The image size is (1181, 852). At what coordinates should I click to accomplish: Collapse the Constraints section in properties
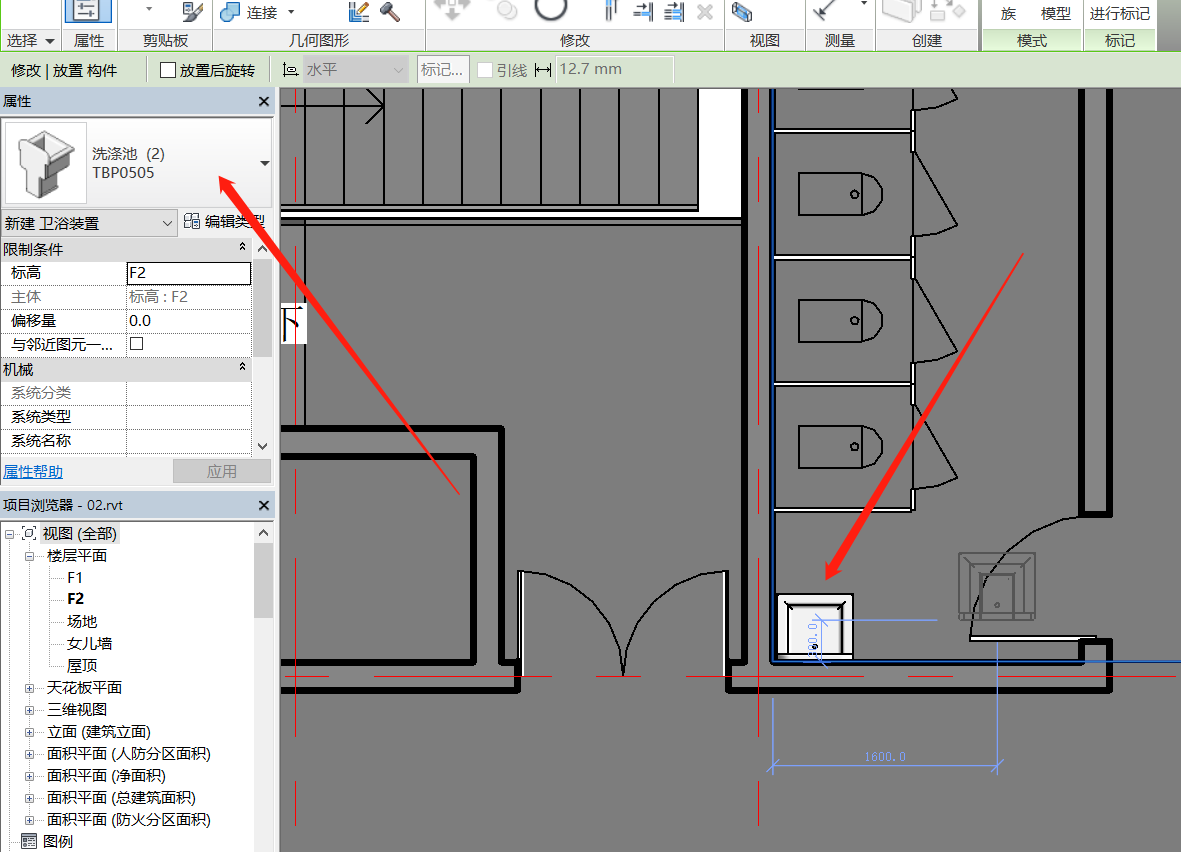pos(242,248)
